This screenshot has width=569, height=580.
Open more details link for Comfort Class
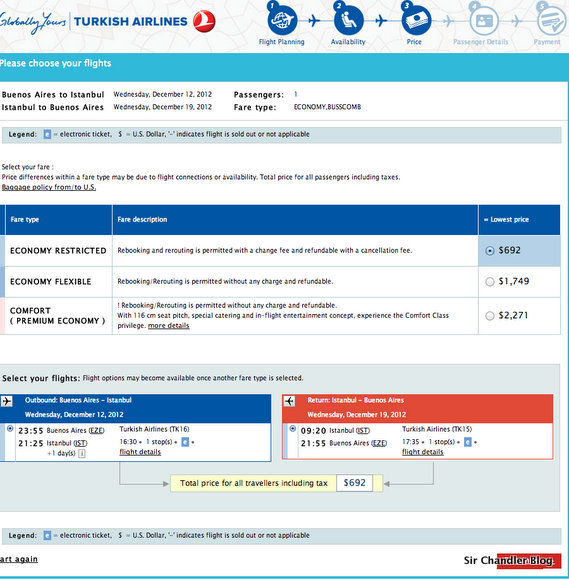tap(168, 326)
